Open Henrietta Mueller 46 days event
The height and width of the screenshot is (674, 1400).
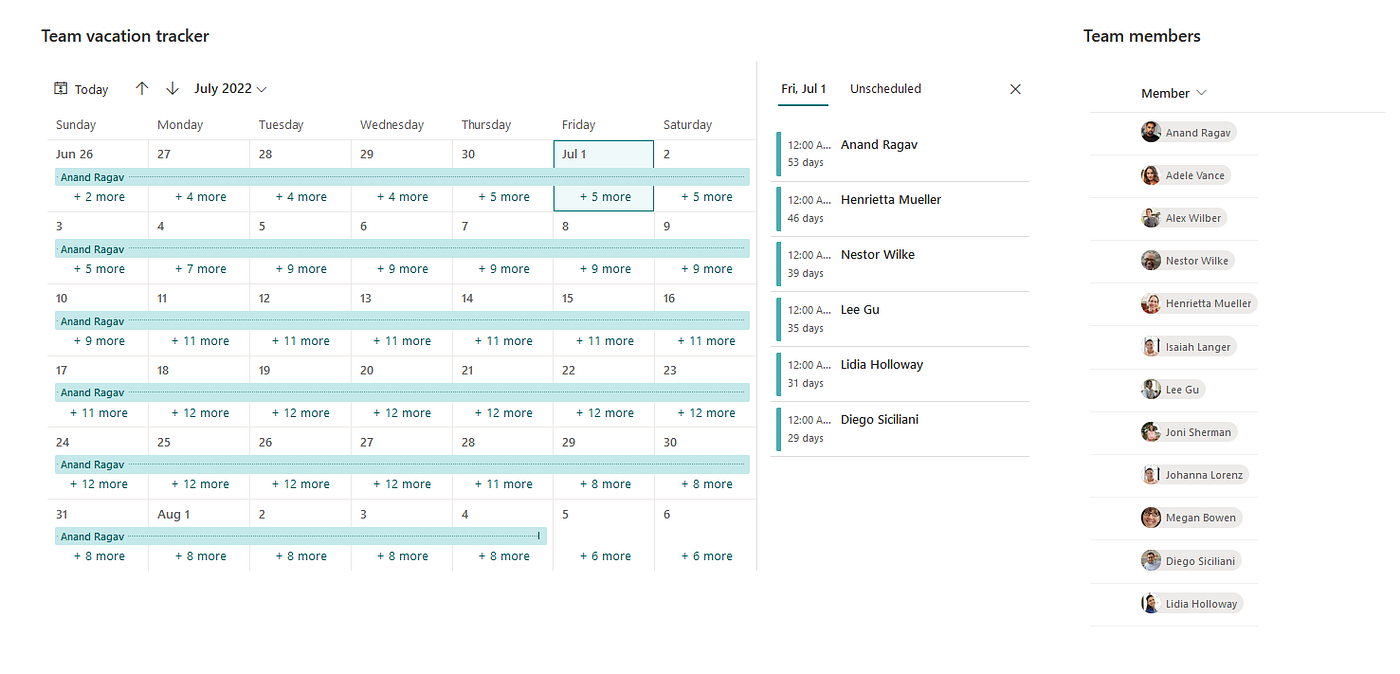pyautogui.click(x=903, y=209)
